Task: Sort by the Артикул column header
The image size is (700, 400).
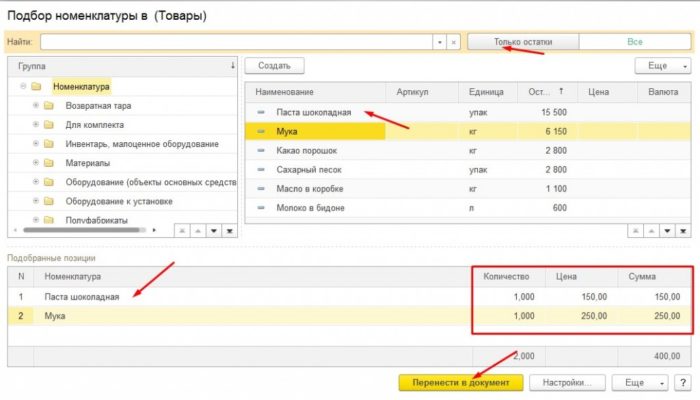Action: point(422,92)
